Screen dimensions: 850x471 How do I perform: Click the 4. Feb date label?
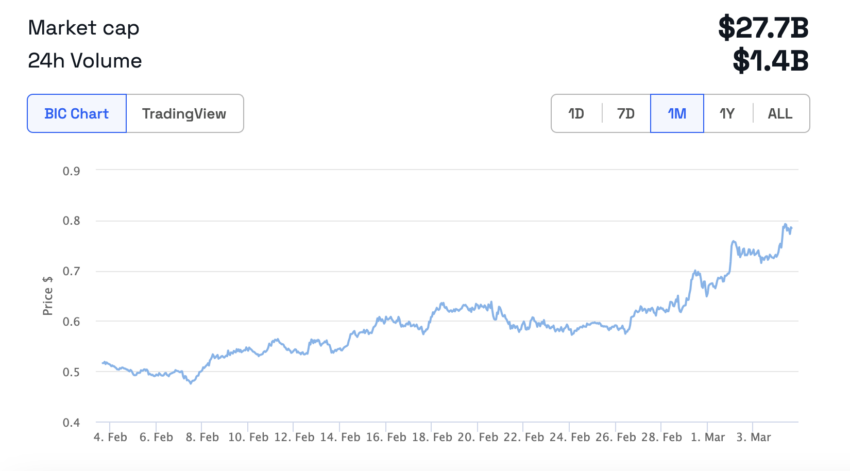click(110, 438)
